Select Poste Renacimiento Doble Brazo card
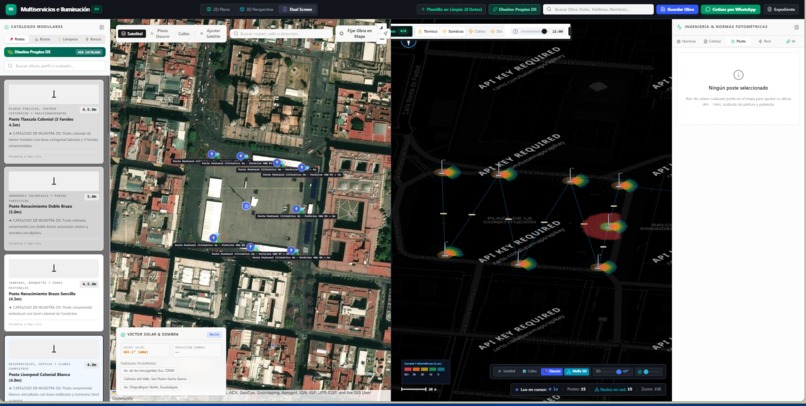806x406 pixels. coord(53,208)
